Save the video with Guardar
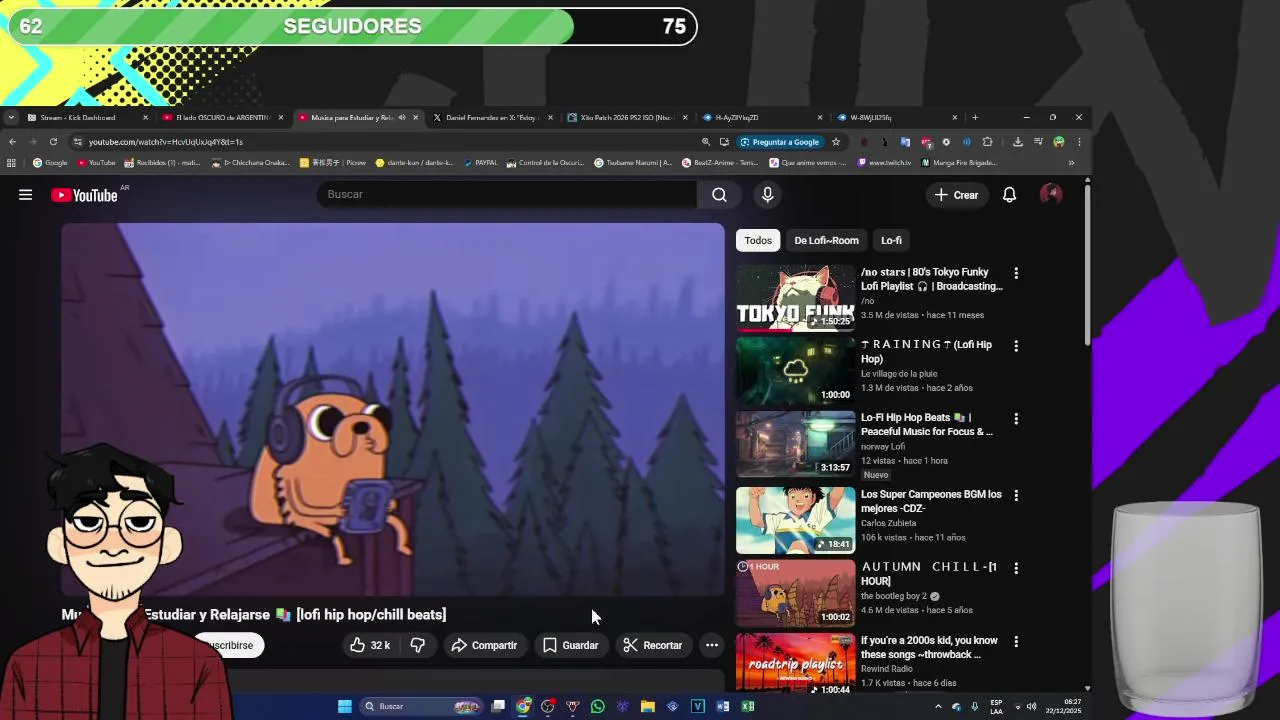Viewport: 1280px width, 720px height. click(x=570, y=645)
